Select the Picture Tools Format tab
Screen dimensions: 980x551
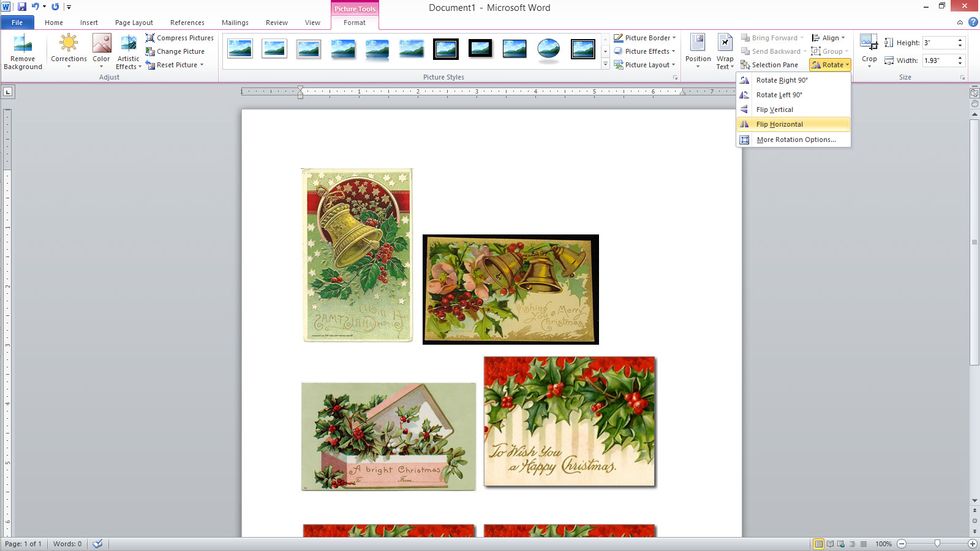(x=354, y=22)
